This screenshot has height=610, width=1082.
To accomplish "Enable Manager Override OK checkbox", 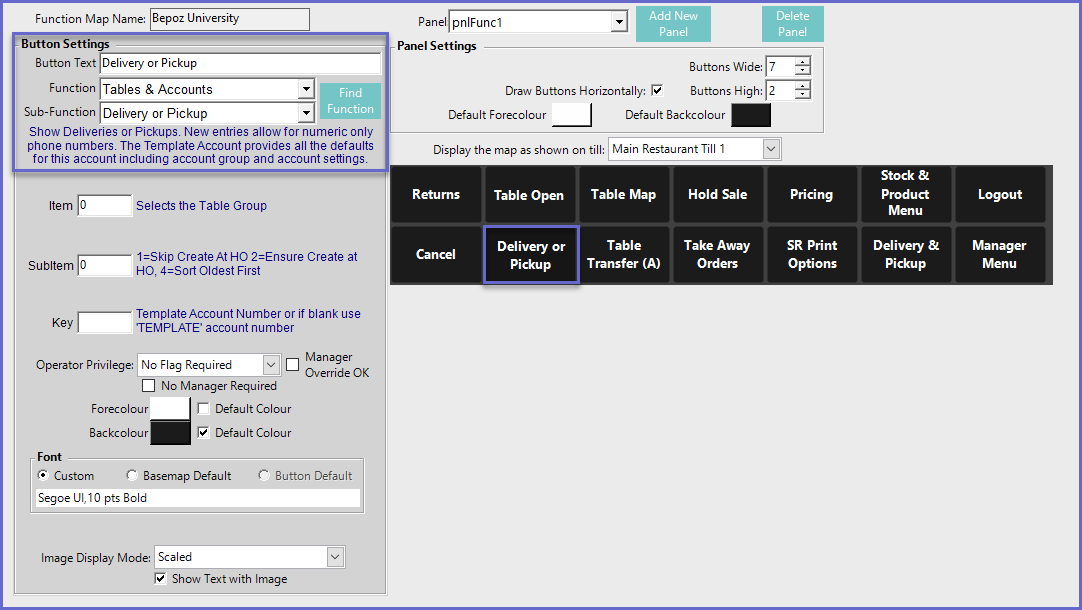I will tap(293, 364).
